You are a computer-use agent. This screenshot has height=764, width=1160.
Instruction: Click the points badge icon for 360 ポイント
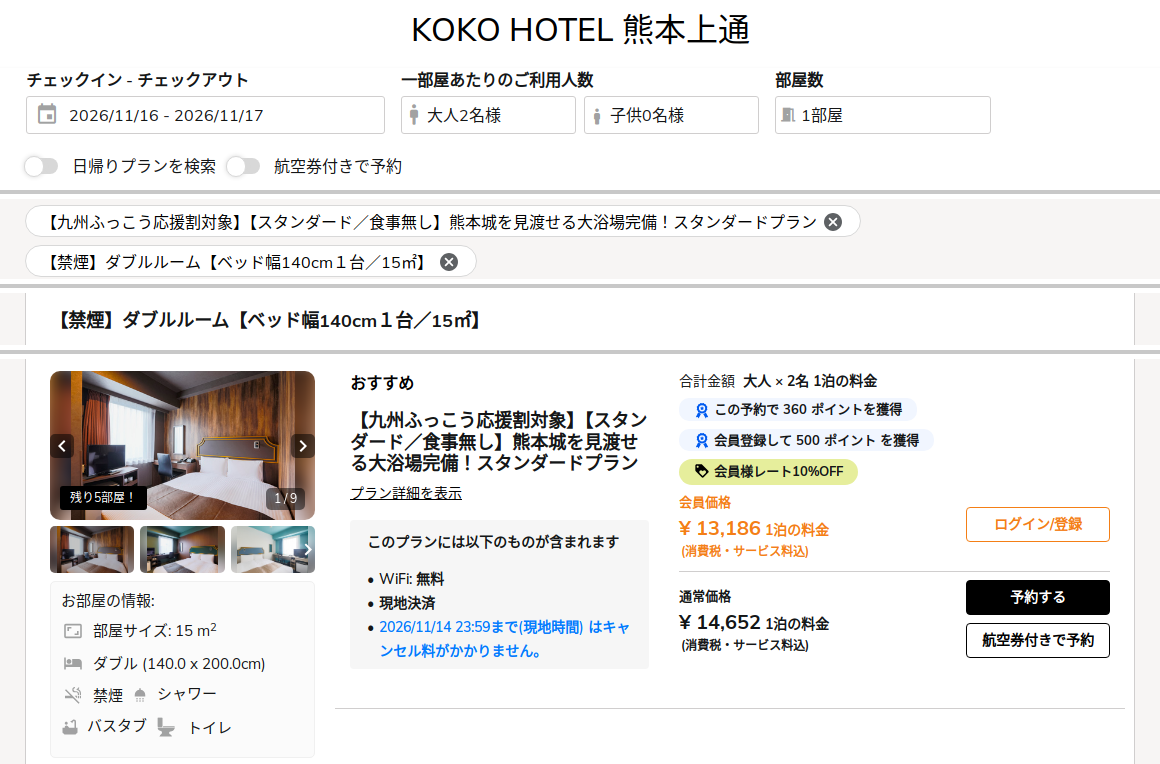coord(701,410)
